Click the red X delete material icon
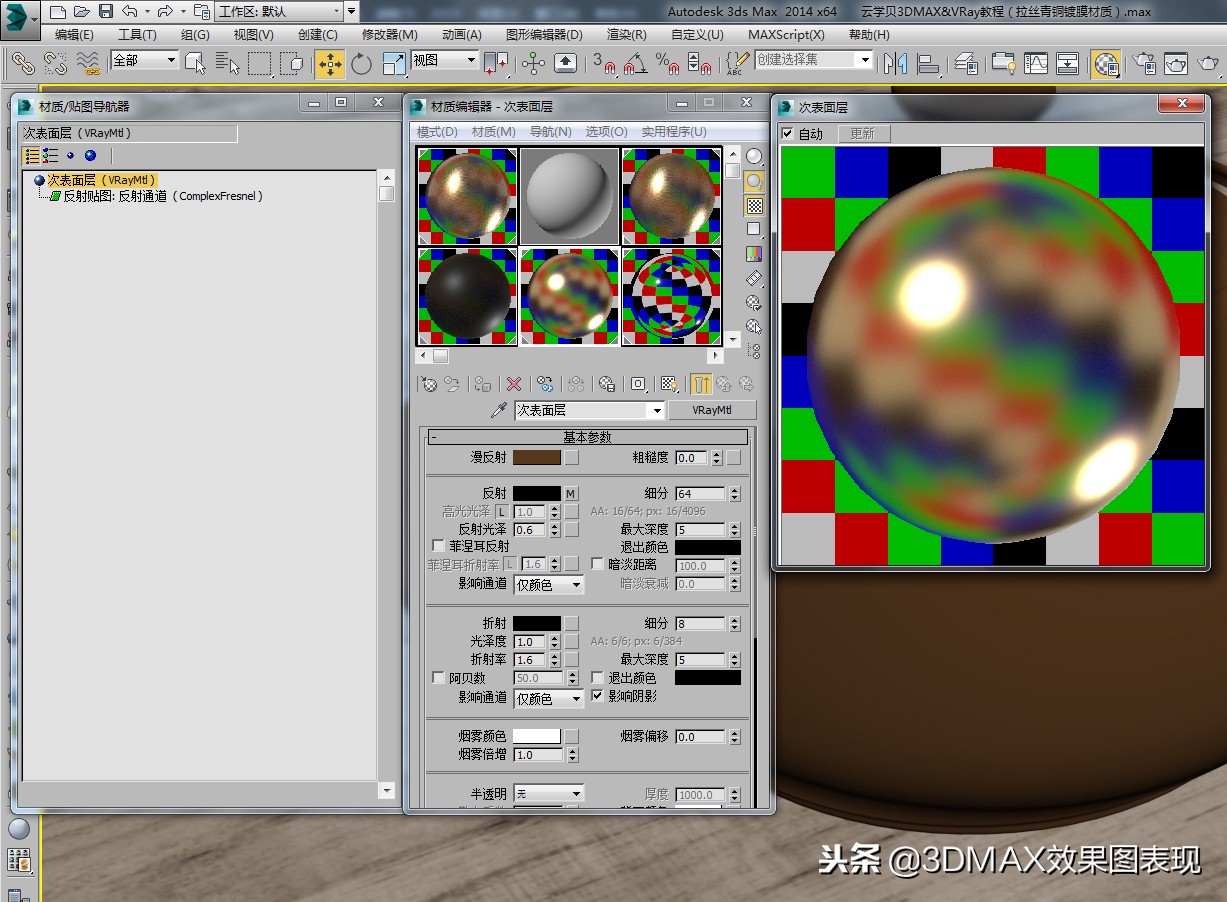This screenshot has width=1227, height=902. [x=513, y=383]
